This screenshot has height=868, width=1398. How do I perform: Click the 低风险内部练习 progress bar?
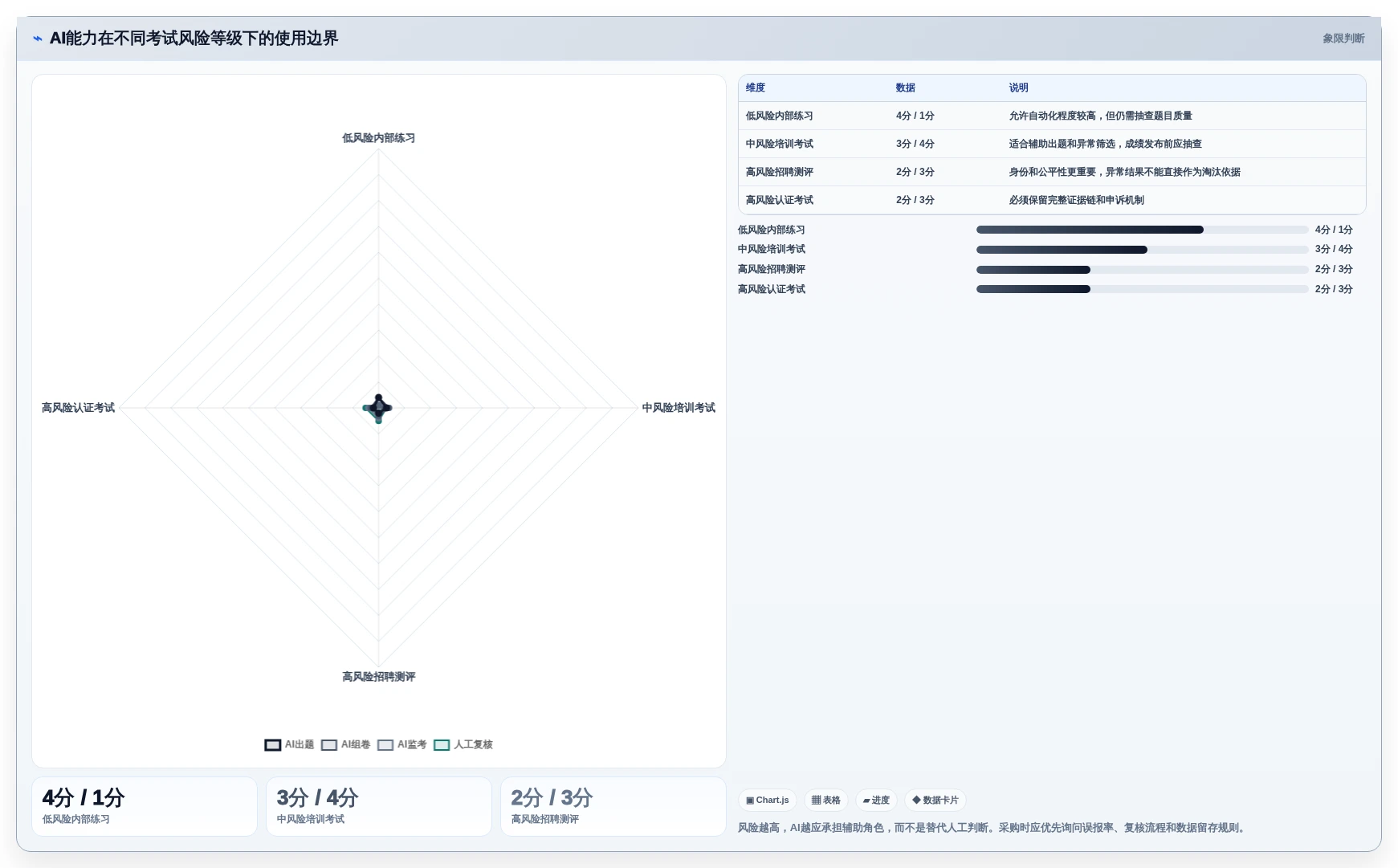pyautogui.click(x=1143, y=230)
